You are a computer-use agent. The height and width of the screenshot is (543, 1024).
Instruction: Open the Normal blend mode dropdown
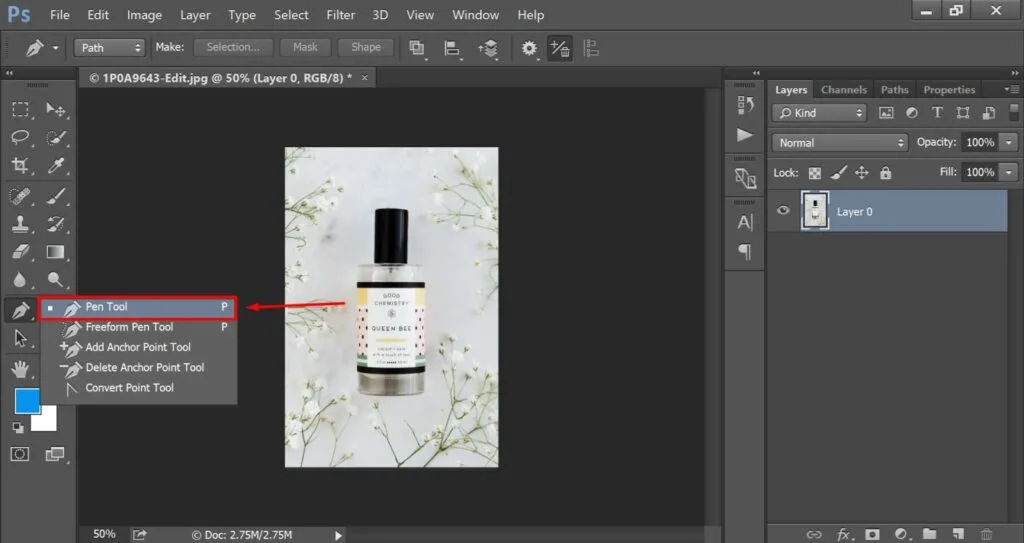[840, 143]
